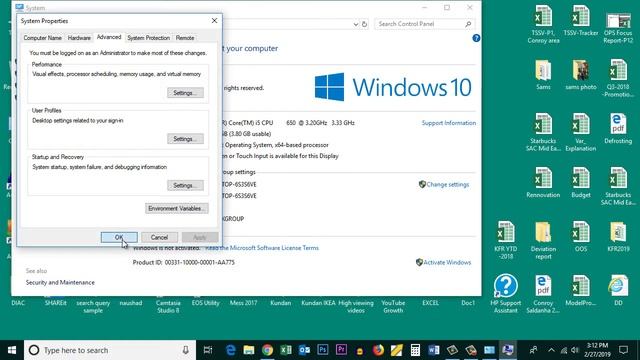The height and width of the screenshot is (360, 640).
Task: Refresh the System window address bar
Action: click(364, 24)
